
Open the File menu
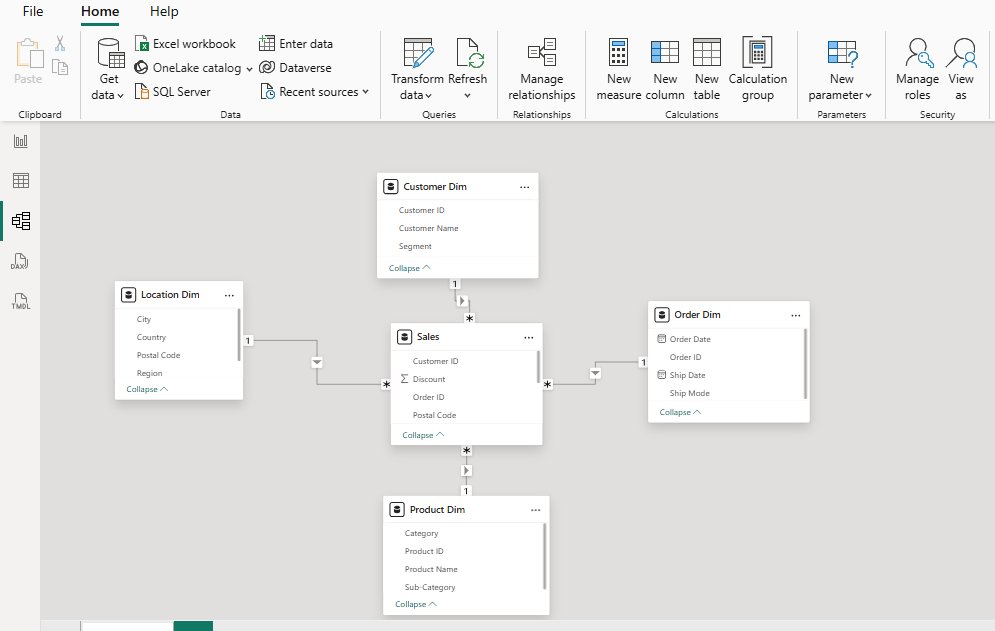(x=33, y=11)
